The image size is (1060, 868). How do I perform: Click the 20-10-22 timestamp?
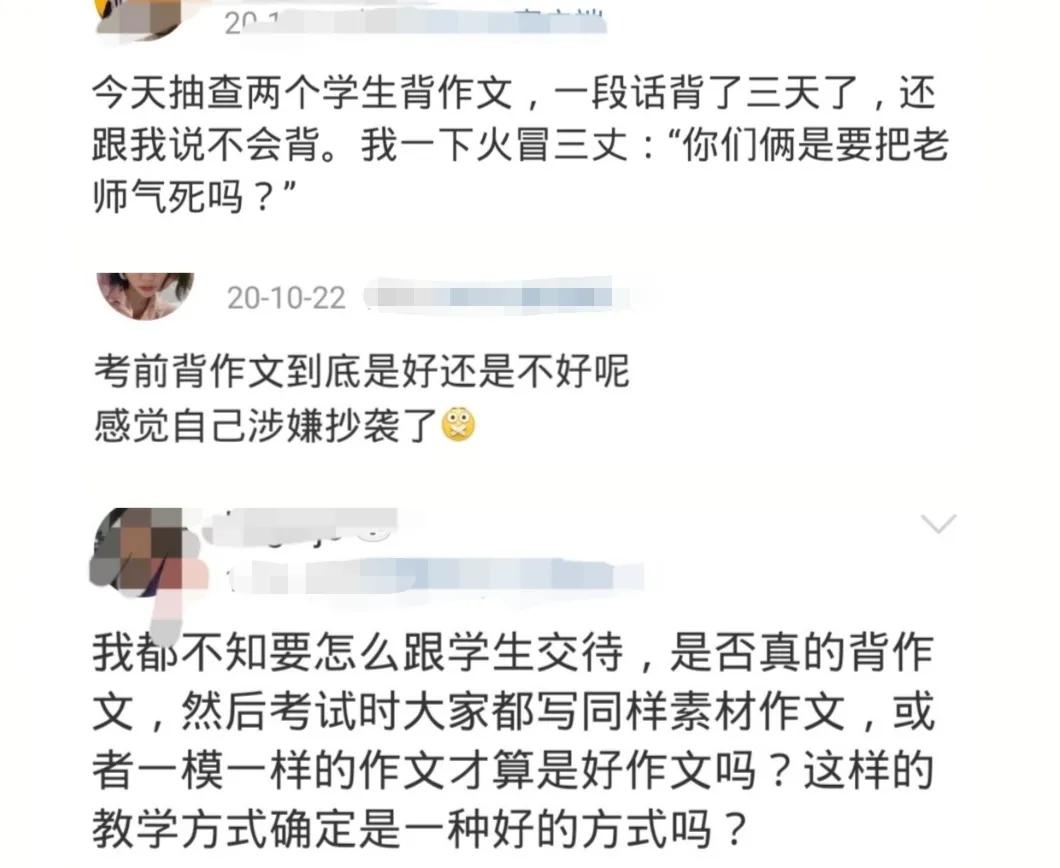[286, 298]
